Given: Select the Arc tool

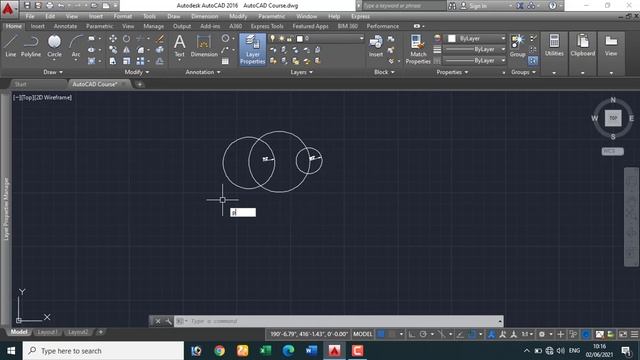Looking at the screenshot, I should point(76,45).
